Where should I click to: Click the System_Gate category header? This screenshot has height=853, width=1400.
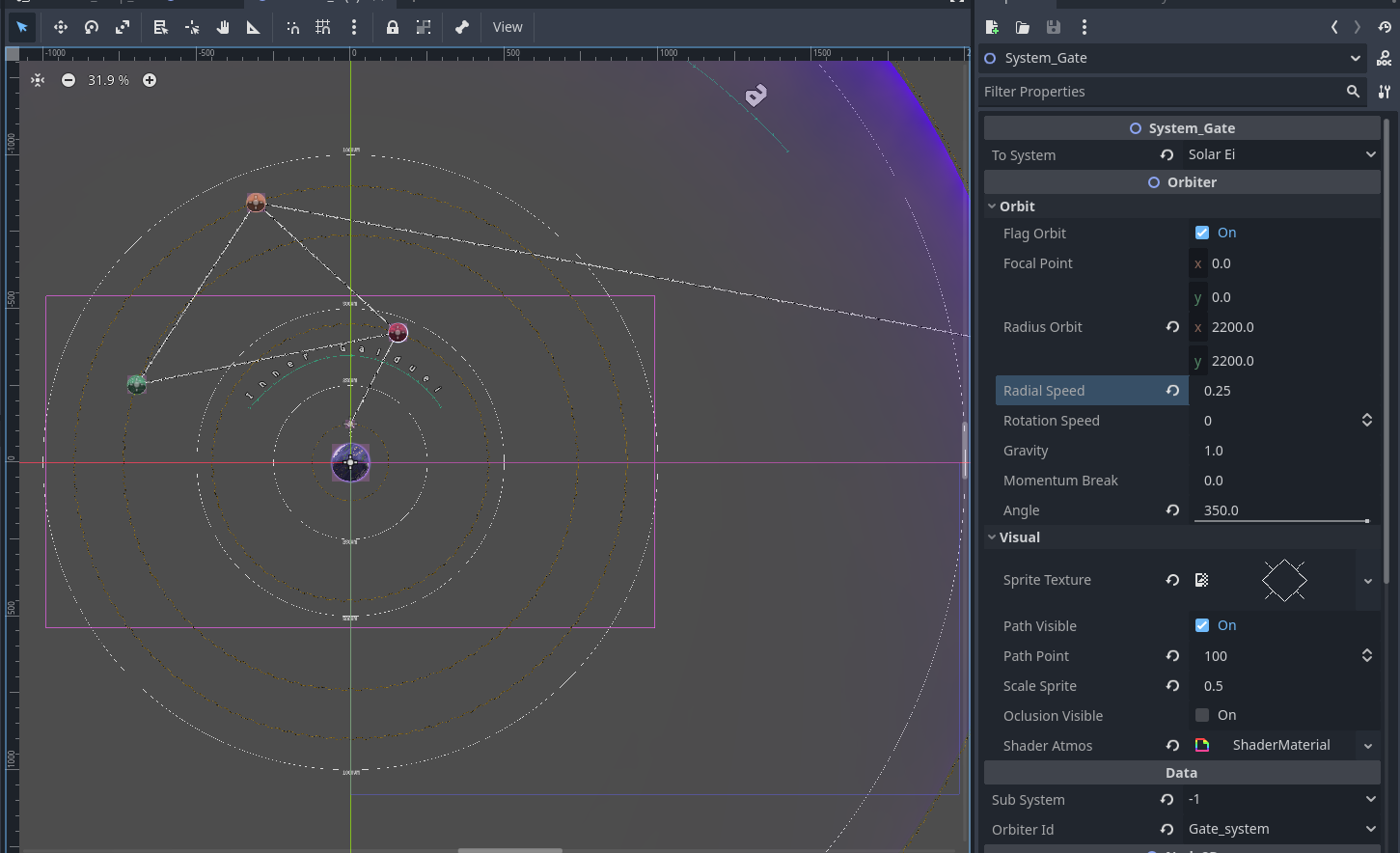pos(1182,128)
